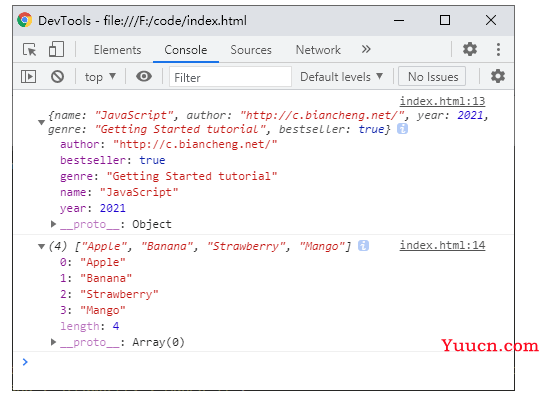The image size is (551, 400).
Task: Select array item 1: "Banana"
Action: 96,278
